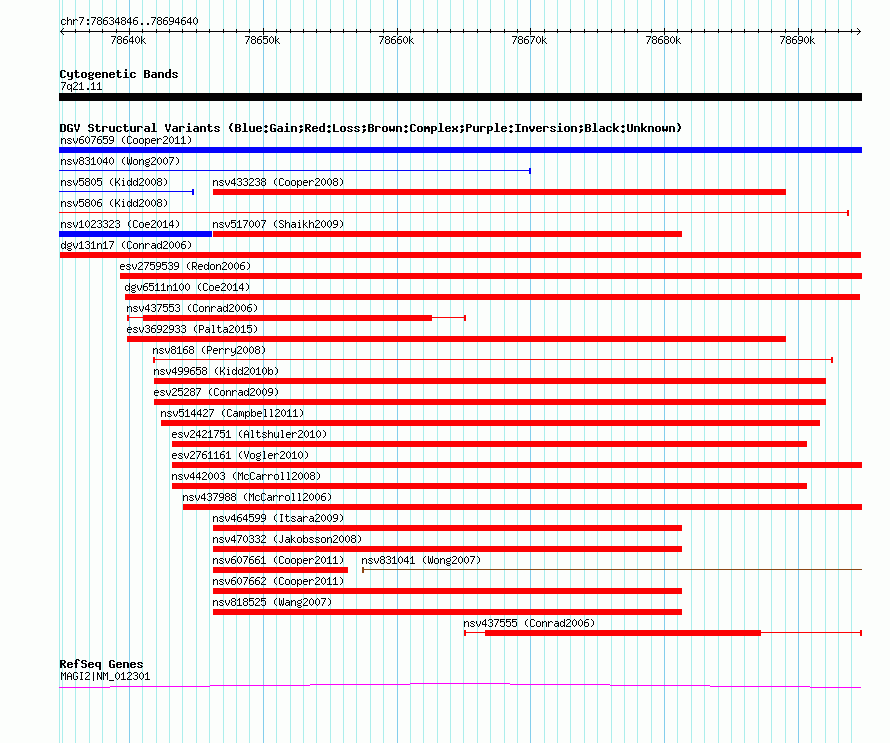
Task: Open the esv3692933 (Palta2015) label
Action: click(192, 329)
